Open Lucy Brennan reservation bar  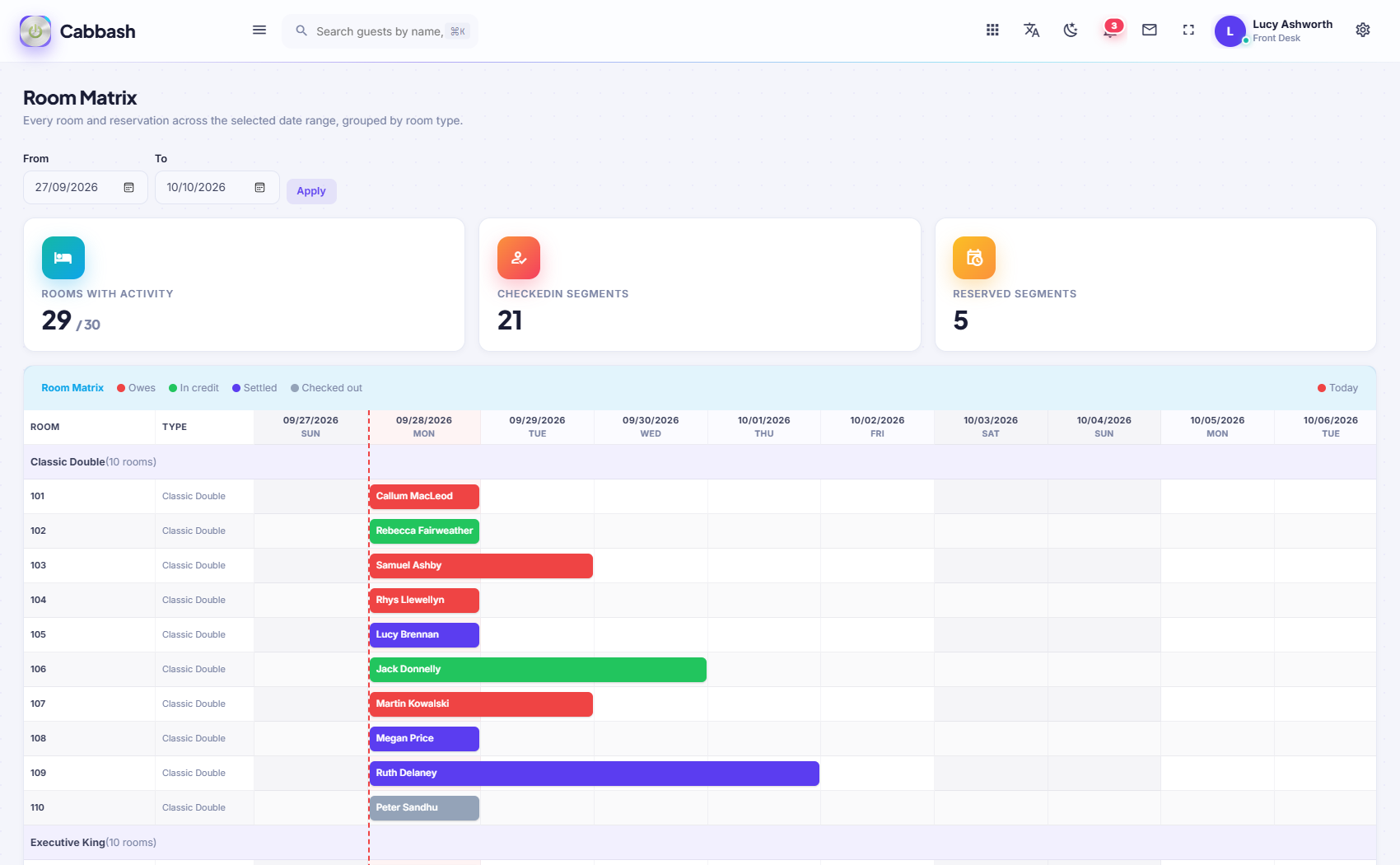424,635
